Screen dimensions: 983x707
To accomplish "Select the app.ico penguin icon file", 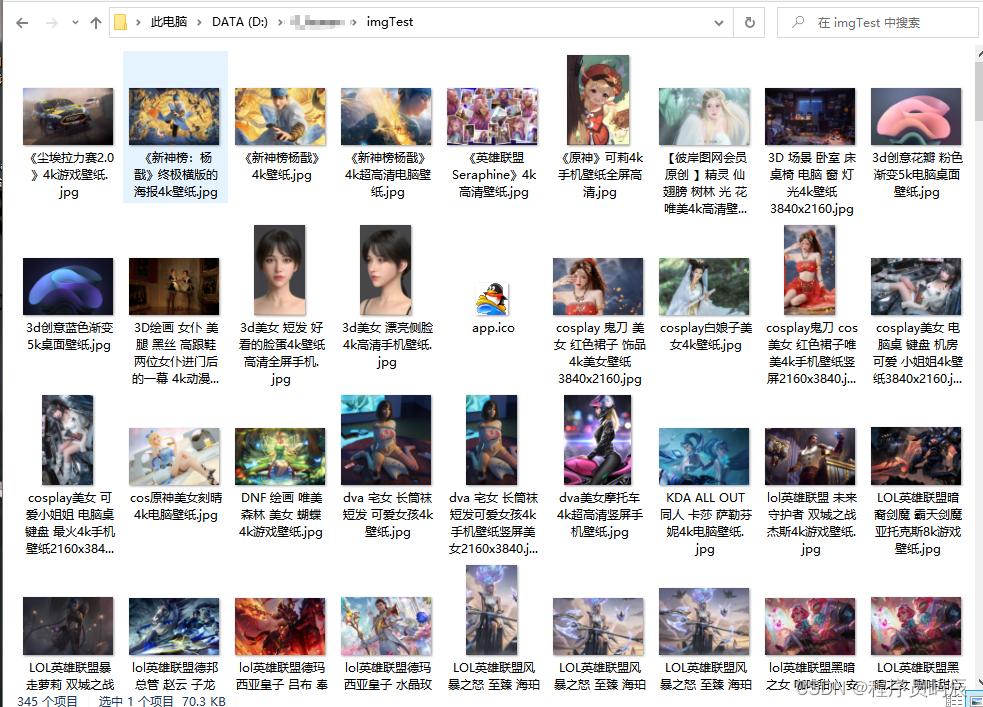I will coord(493,299).
